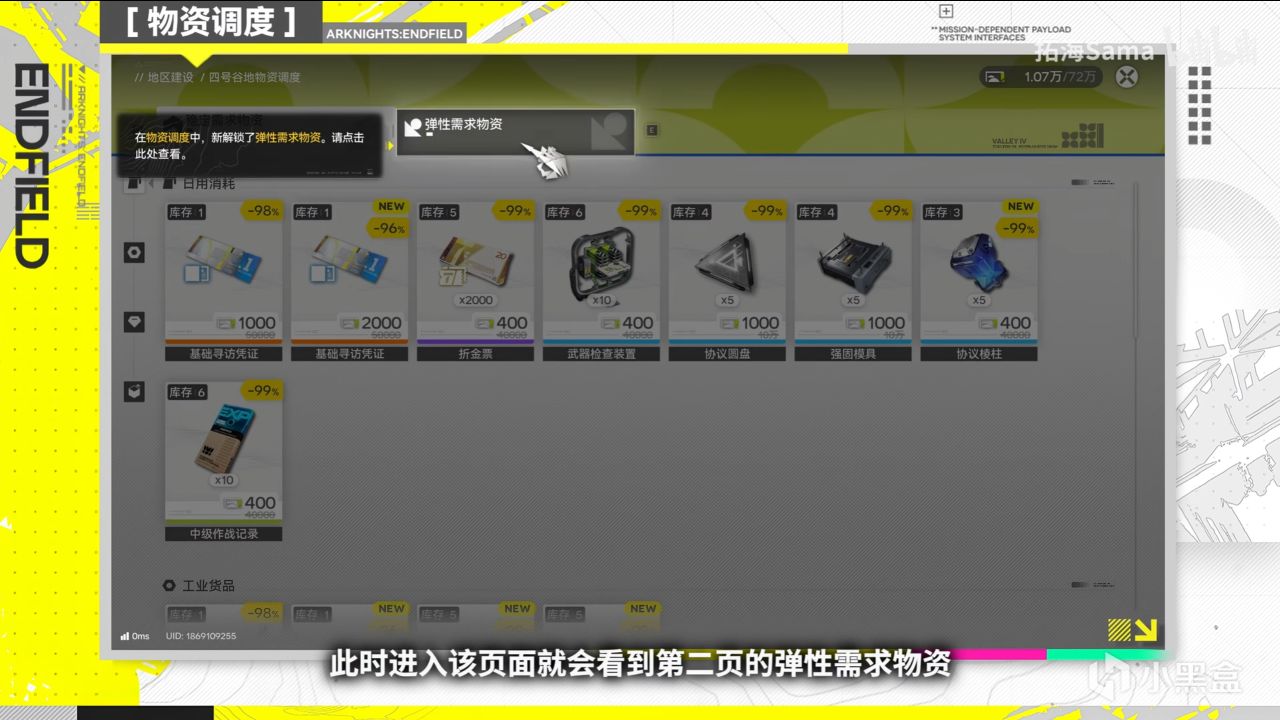
Task: Click the 库存 5 label on 折金票
Action: [x=439, y=212]
